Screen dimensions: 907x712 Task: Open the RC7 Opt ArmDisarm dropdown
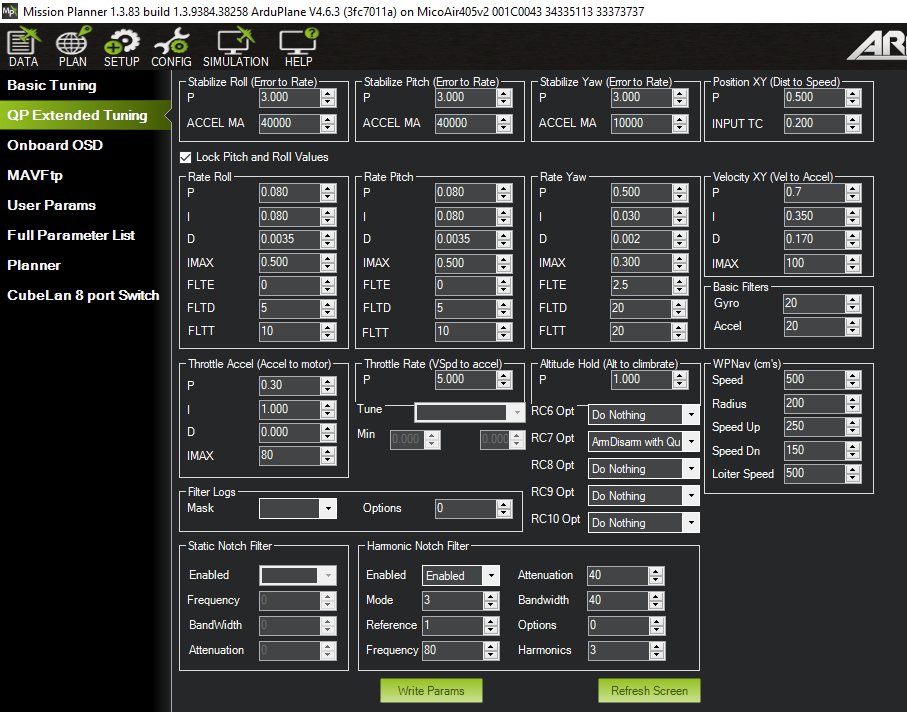pyautogui.click(x=643, y=442)
